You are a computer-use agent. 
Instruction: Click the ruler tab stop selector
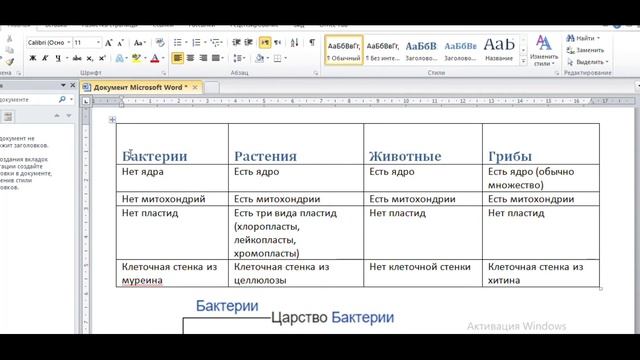click(x=86, y=101)
